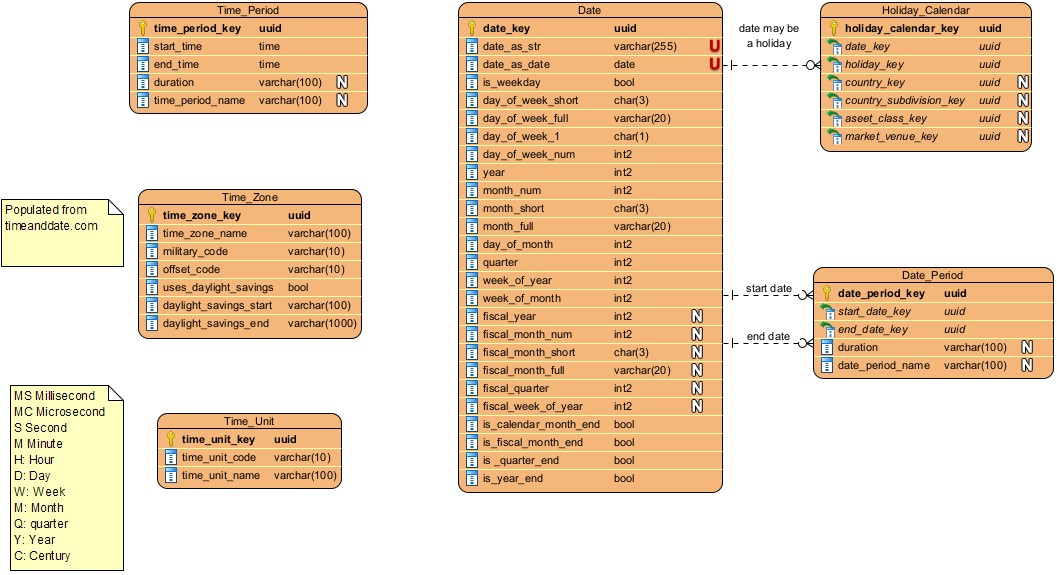Click the column icon beside fiscal_year
The height and width of the screenshot is (575, 1057).
[472, 317]
